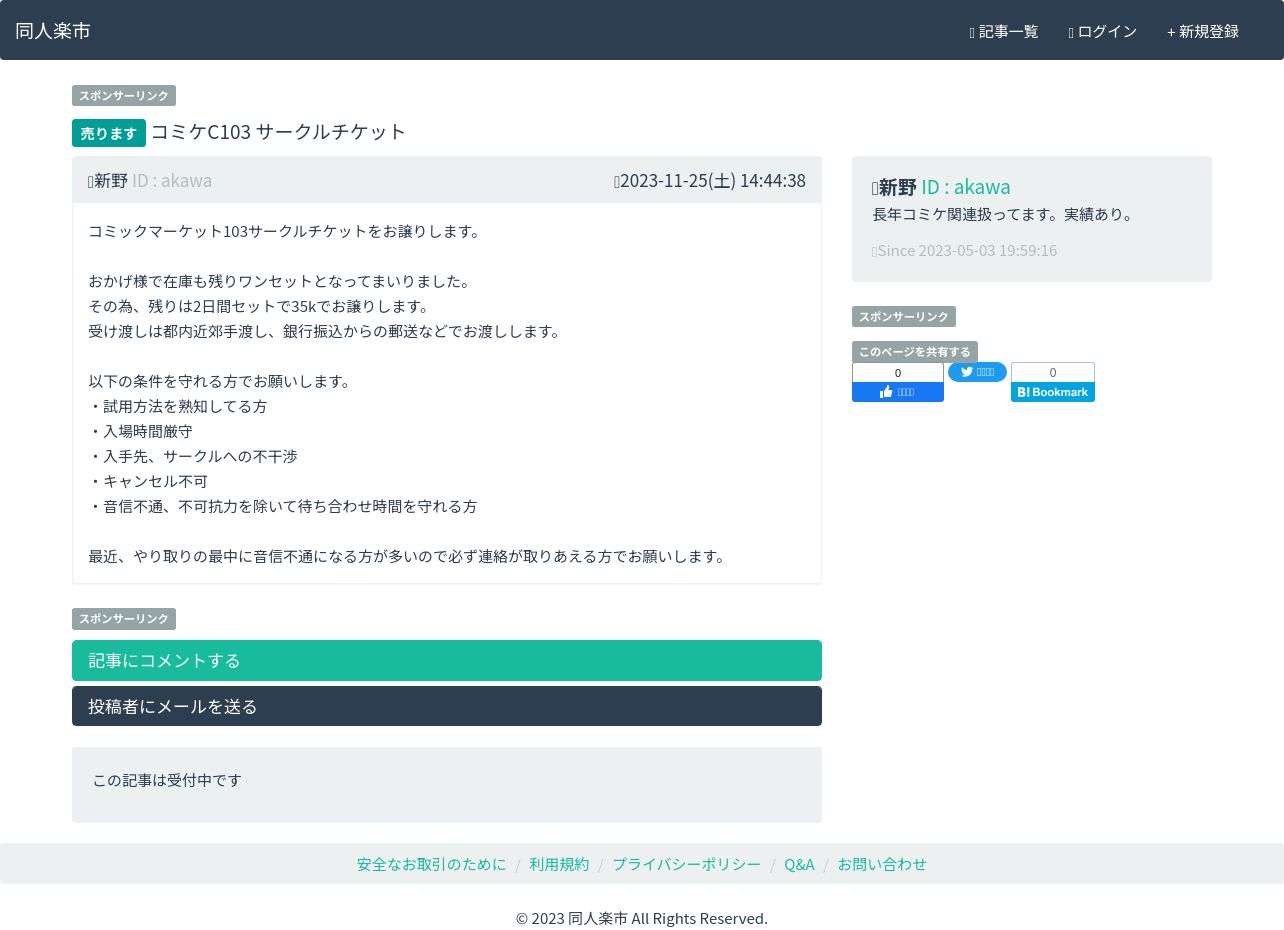Click the この記事は受付中です status text
This screenshot has width=1284, height=930.
[x=167, y=780]
